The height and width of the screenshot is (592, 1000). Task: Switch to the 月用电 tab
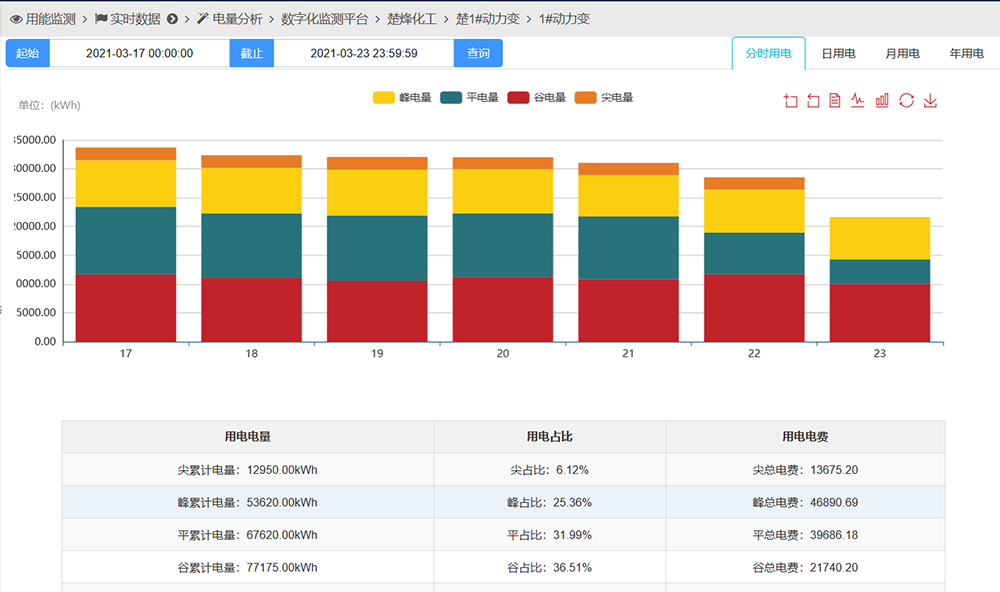902,54
